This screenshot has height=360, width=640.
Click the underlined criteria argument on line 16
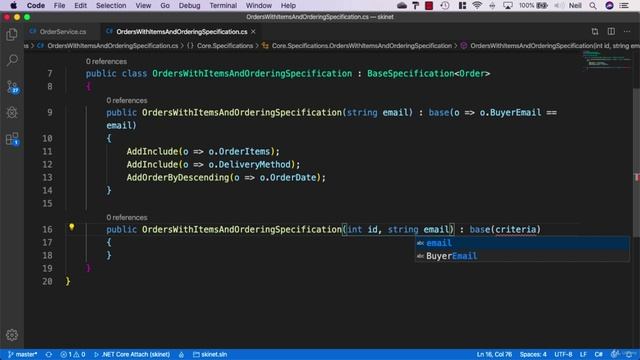[x=516, y=229]
